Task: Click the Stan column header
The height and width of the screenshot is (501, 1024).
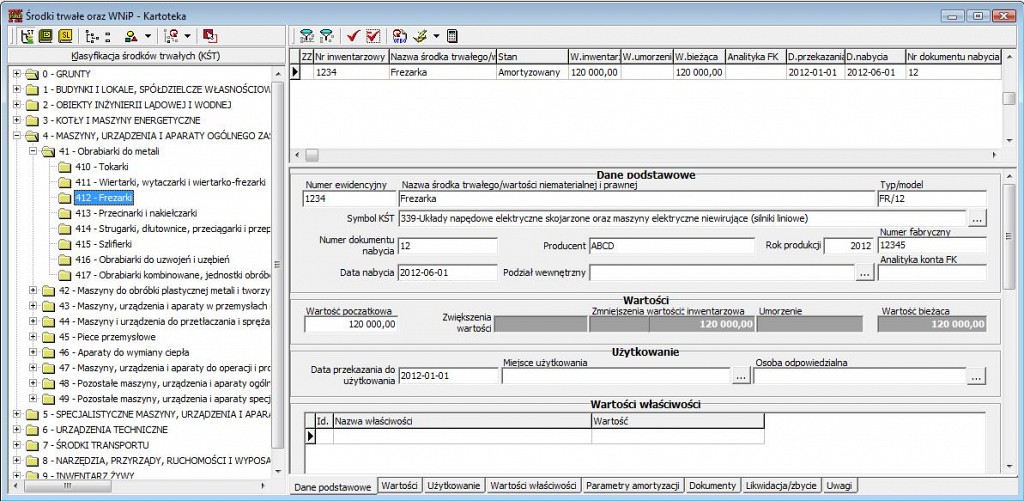Action: pyautogui.click(x=532, y=57)
